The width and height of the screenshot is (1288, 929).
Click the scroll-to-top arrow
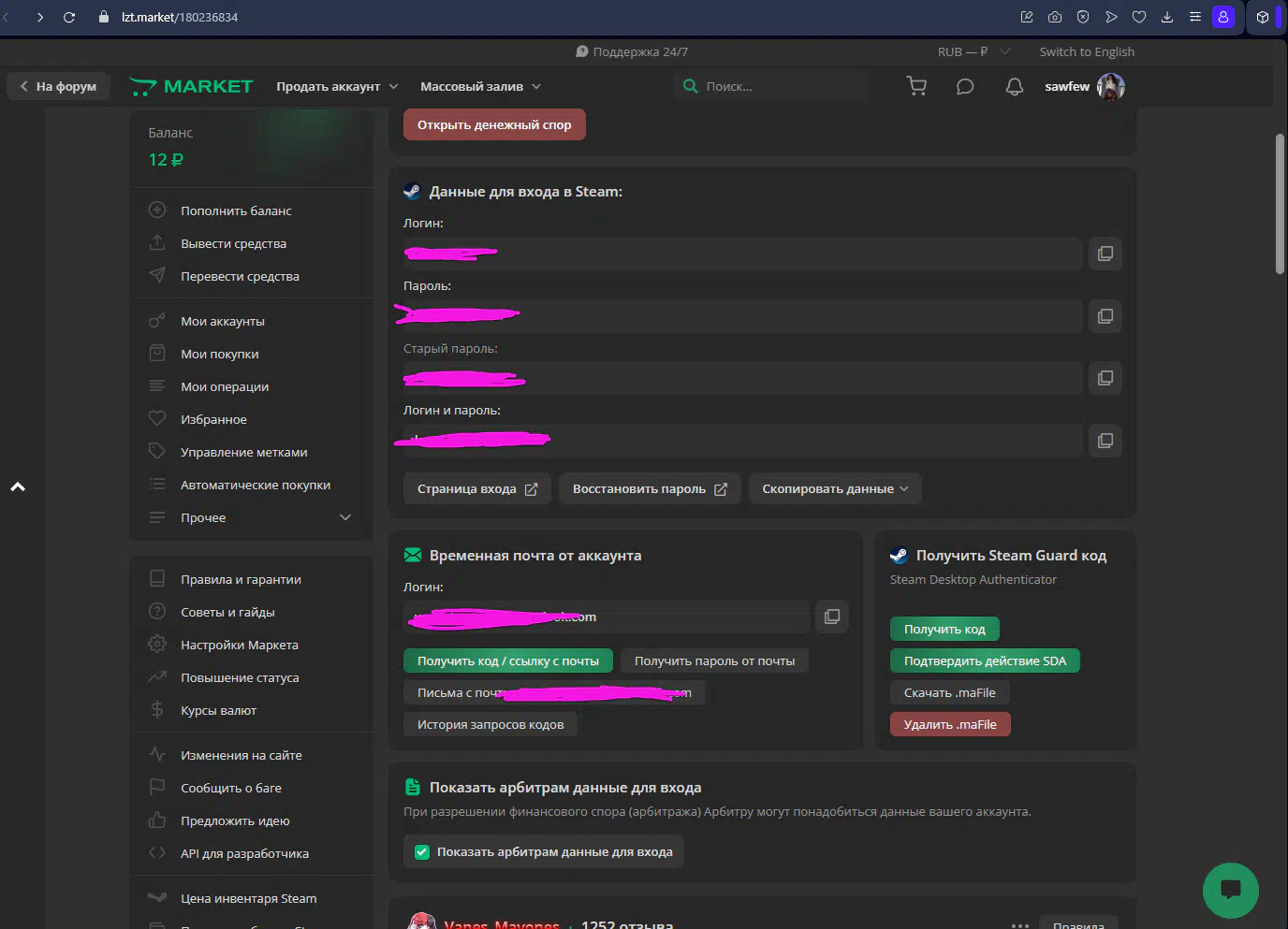(x=18, y=486)
